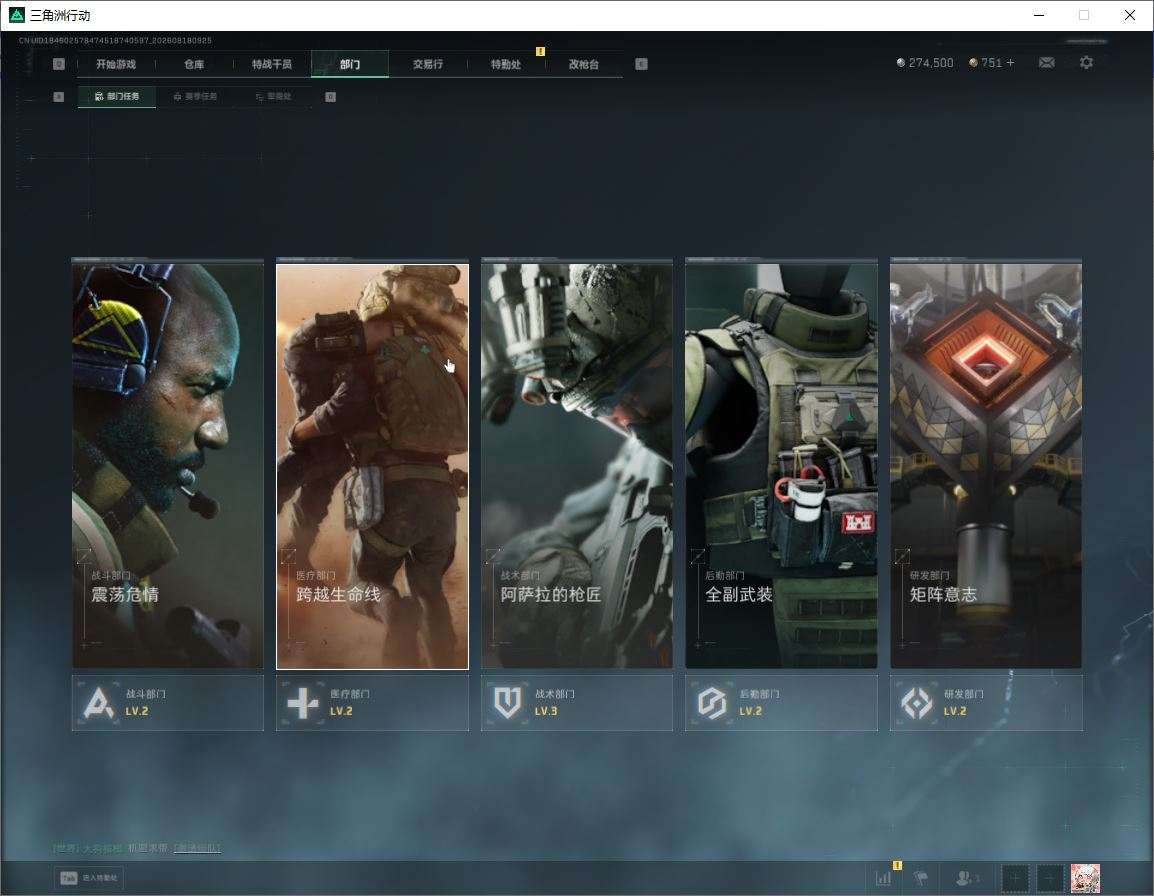This screenshot has width=1154, height=896.
Task: Click the 274,500 currency balance
Action: 925,63
